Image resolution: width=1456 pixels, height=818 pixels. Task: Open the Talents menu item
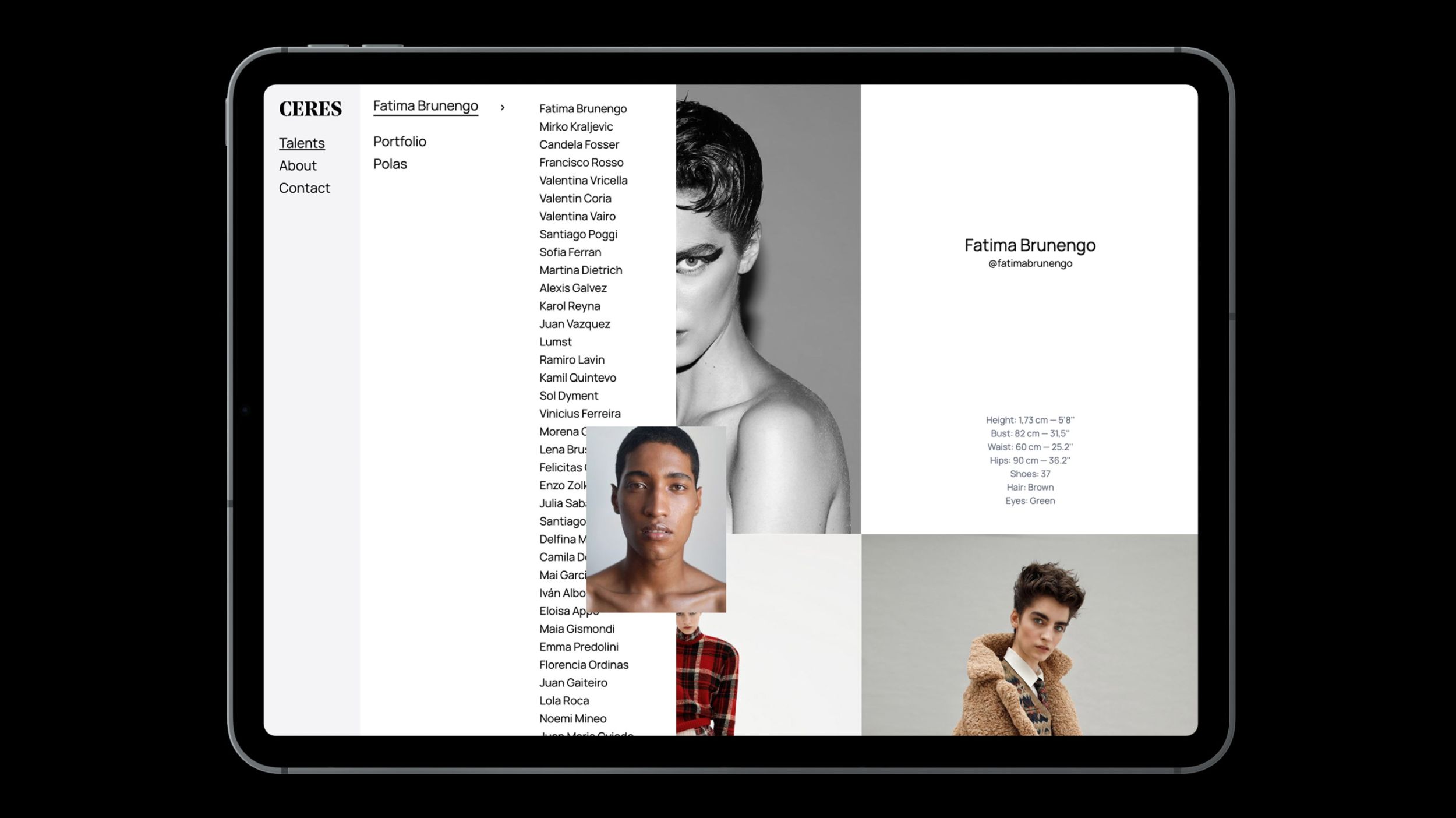302,143
